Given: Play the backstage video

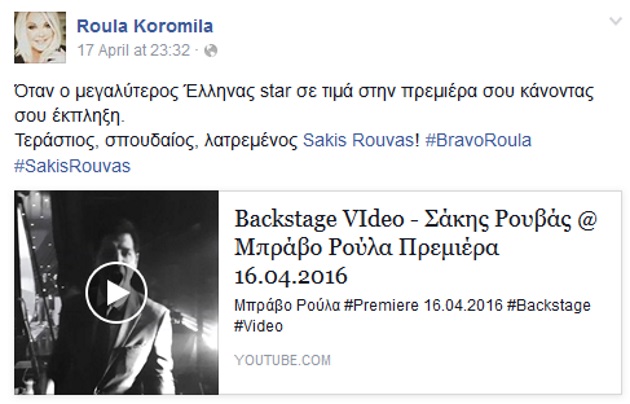Looking at the screenshot, I should pyautogui.click(x=116, y=293).
